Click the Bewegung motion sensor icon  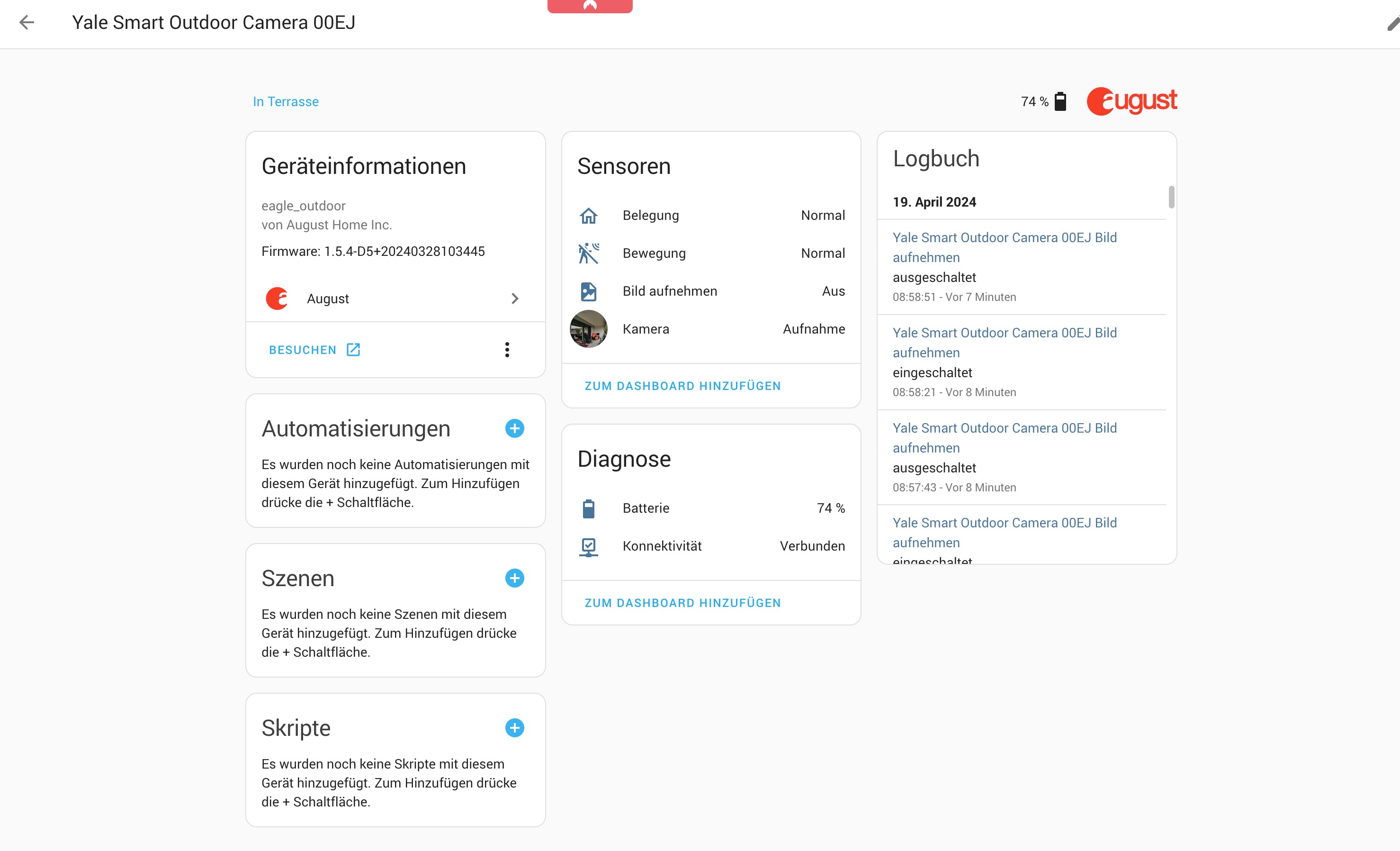coord(588,253)
